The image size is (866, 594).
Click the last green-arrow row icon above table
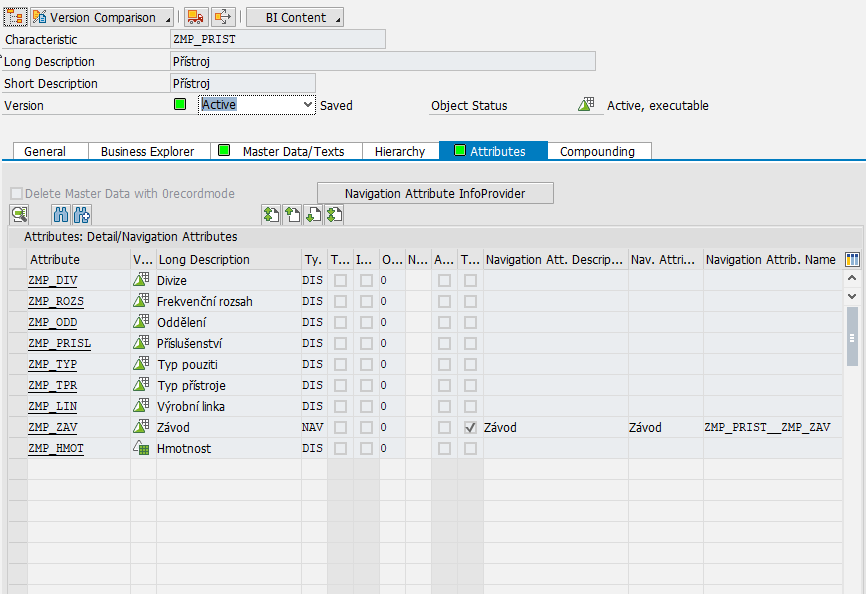pos(334,214)
